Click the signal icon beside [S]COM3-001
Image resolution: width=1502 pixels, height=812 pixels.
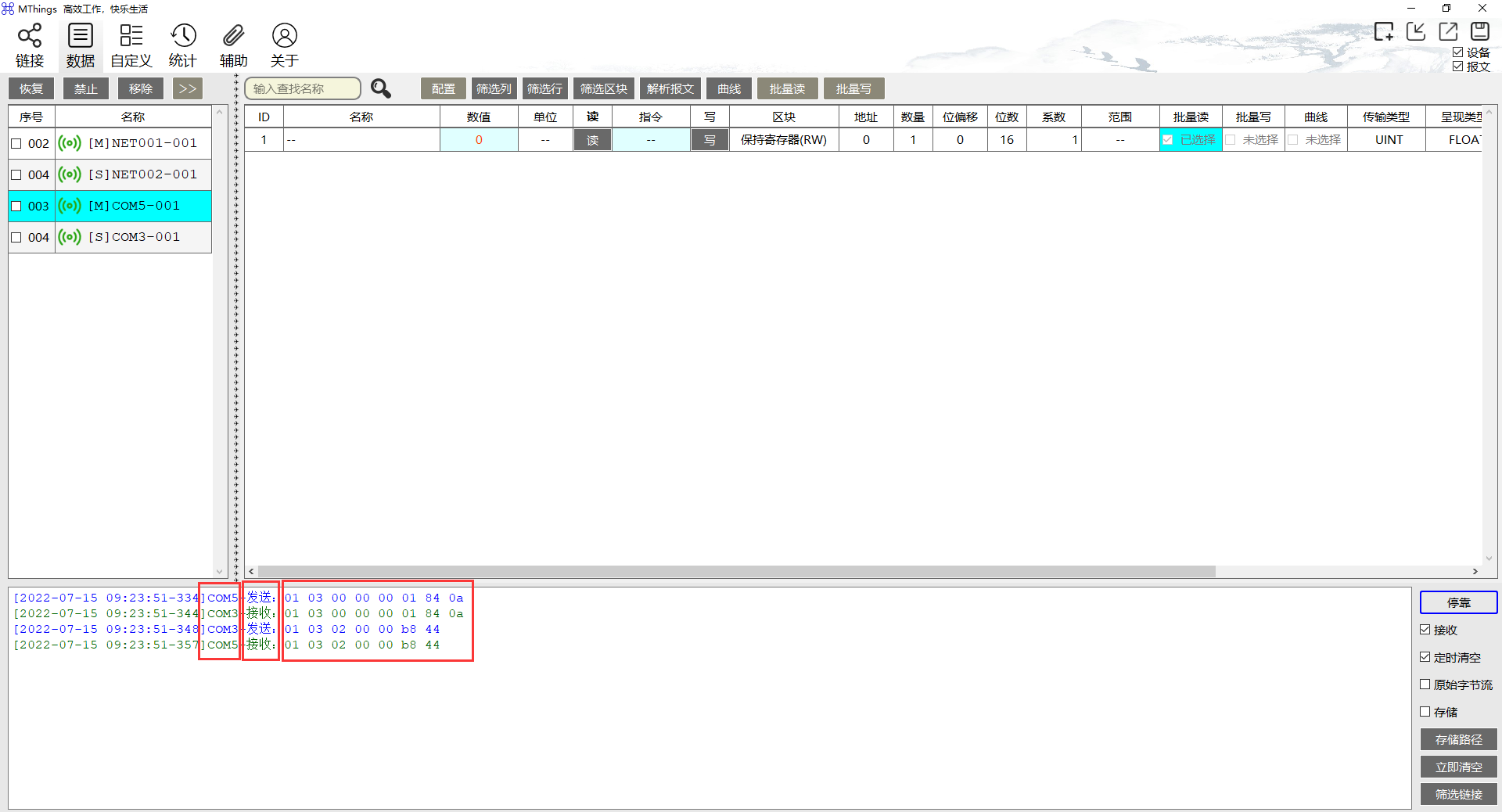pos(69,237)
